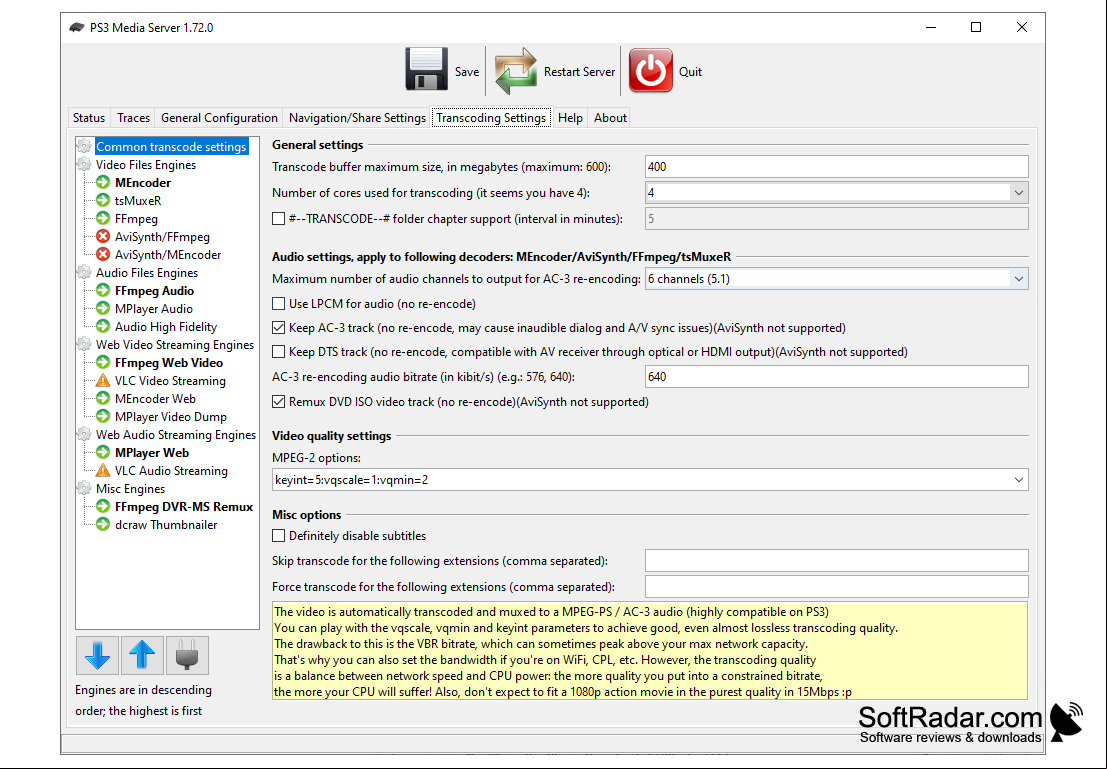Click green status icon next to MEncoder

click(103, 183)
